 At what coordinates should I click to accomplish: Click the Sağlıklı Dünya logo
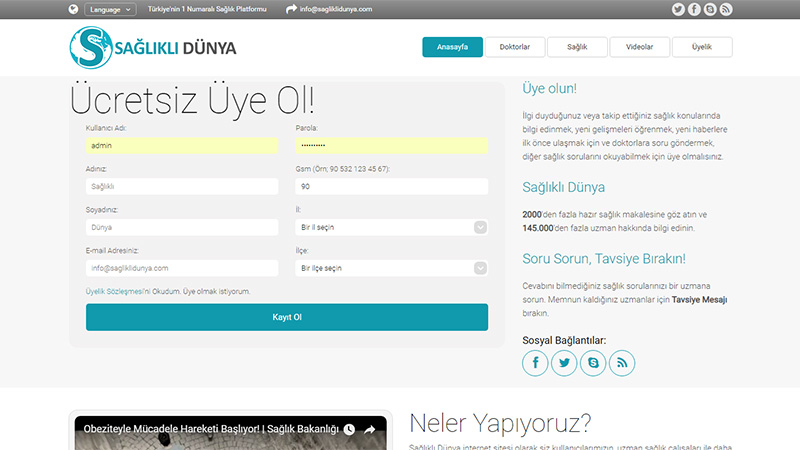pos(153,47)
